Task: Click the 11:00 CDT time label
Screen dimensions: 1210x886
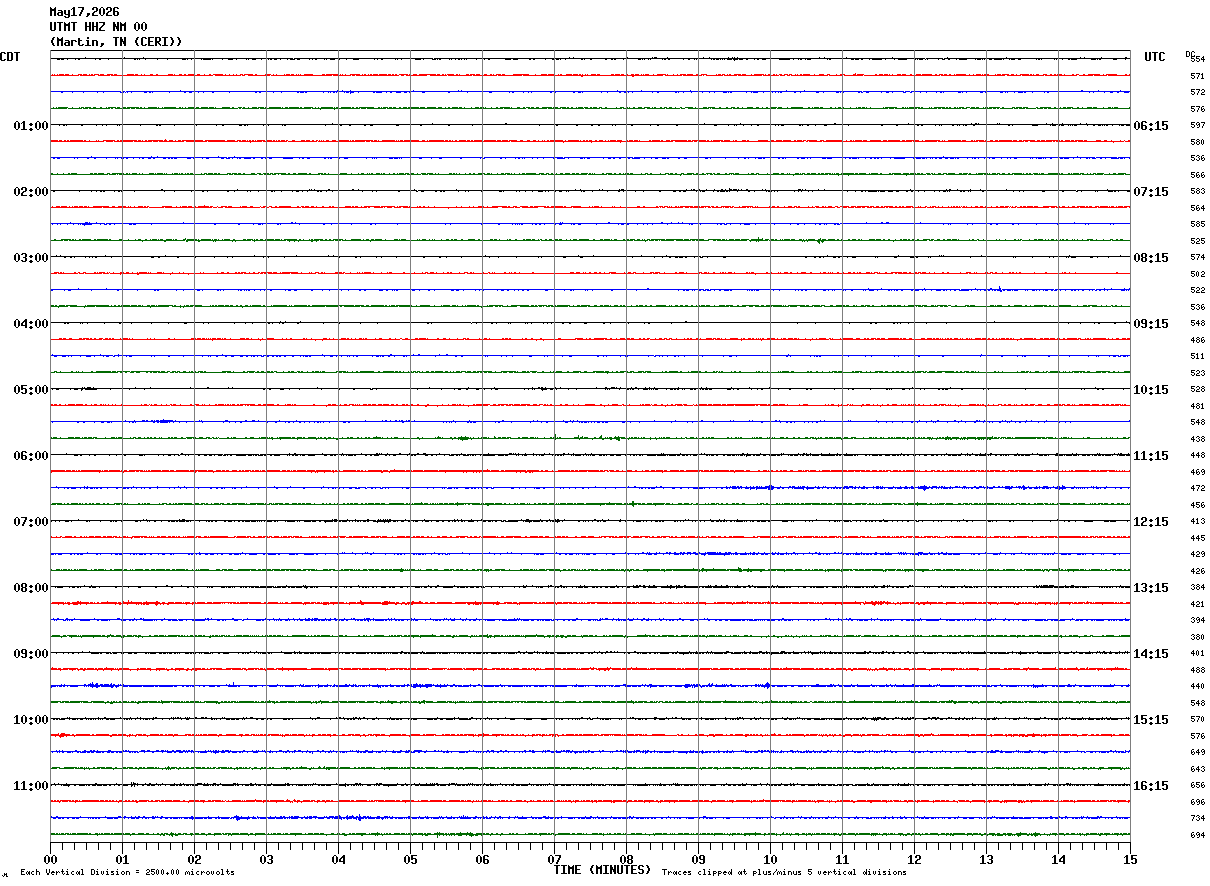Action: point(31,786)
